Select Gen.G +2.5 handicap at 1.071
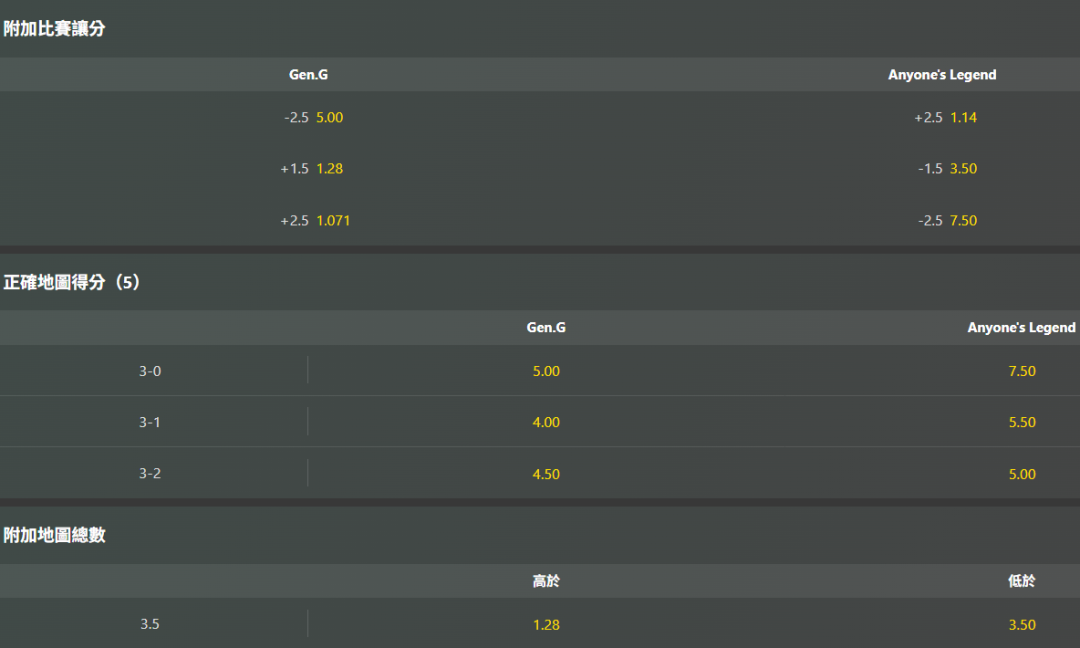Viewport: 1080px width, 648px height. [x=315, y=221]
